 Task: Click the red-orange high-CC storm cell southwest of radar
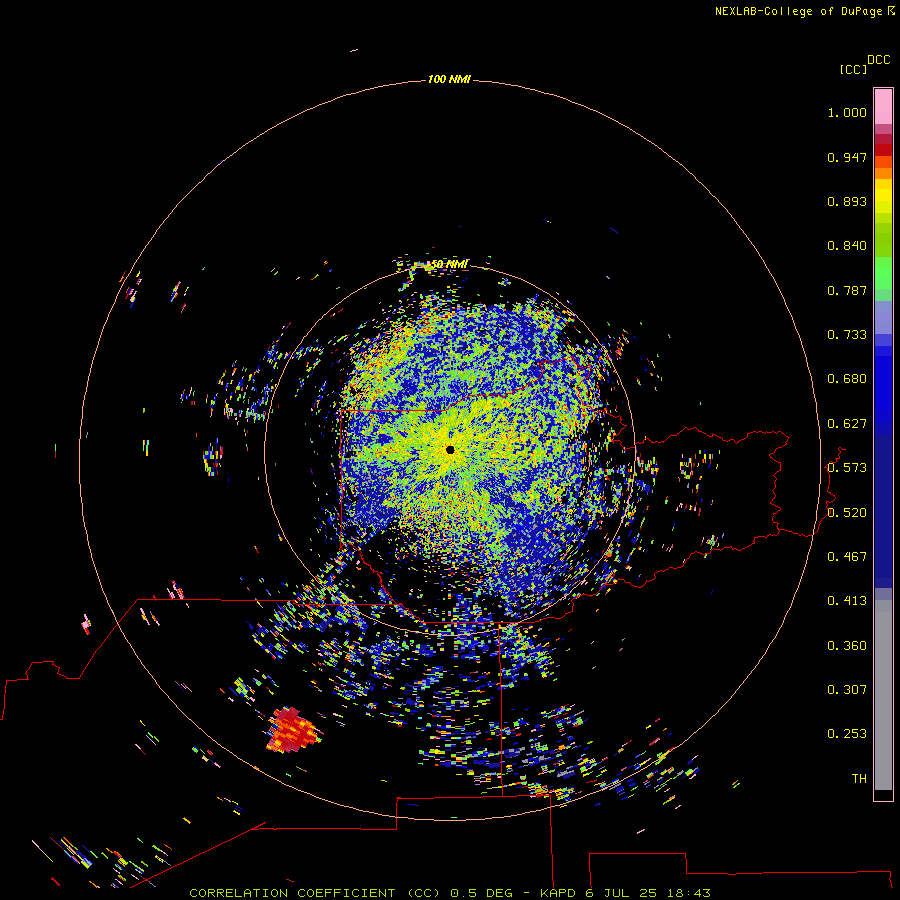pyautogui.click(x=293, y=731)
